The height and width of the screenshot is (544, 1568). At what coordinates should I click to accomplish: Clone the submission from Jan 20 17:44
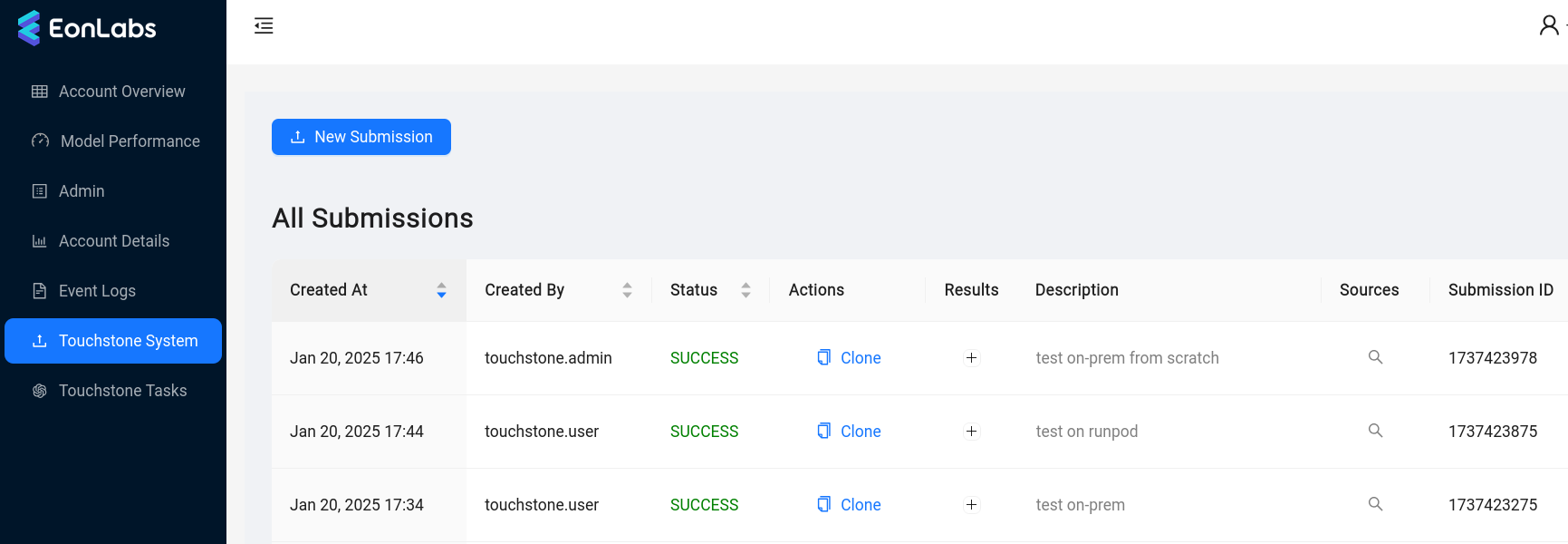click(x=849, y=432)
